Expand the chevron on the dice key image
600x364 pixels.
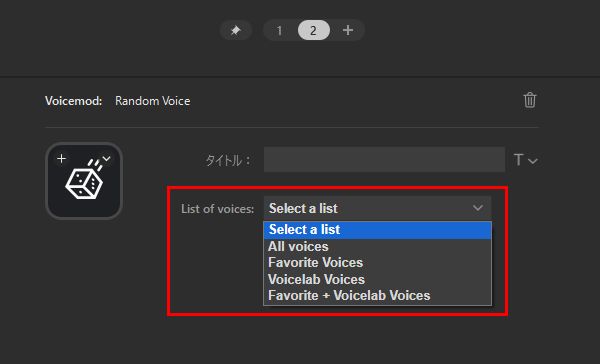tap(107, 158)
